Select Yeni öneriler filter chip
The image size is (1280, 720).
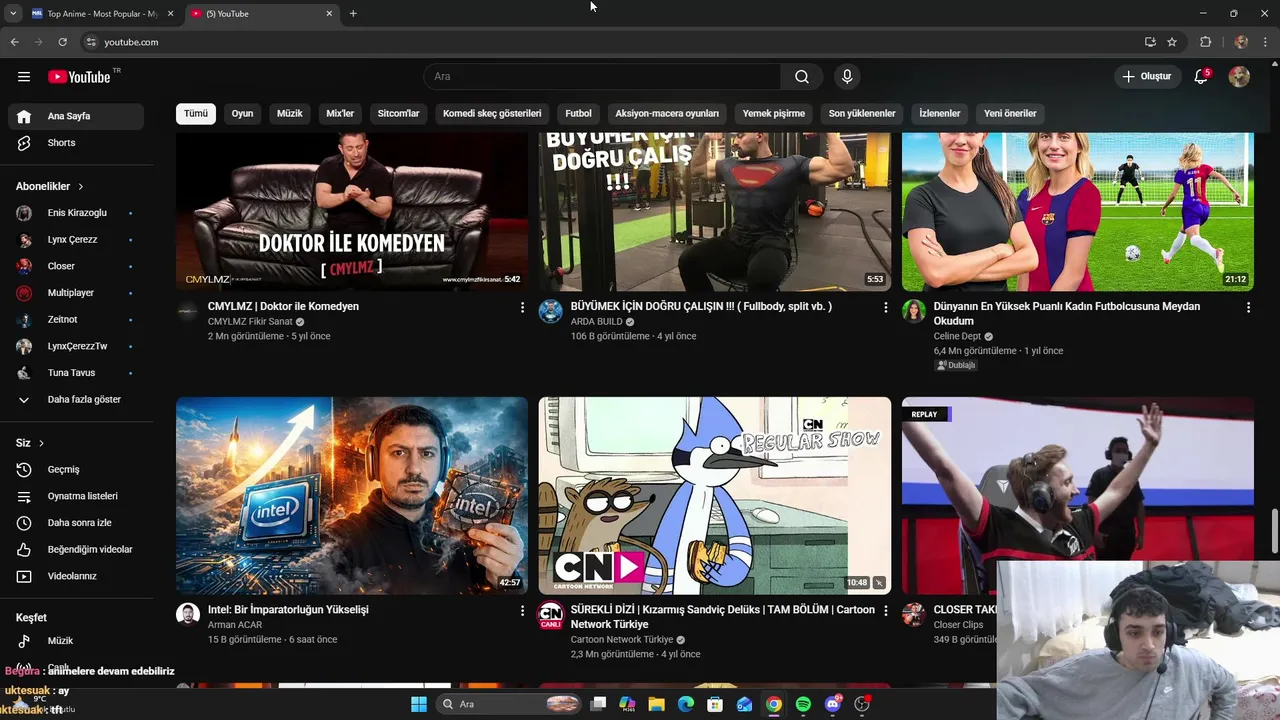pyautogui.click(x=1010, y=114)
